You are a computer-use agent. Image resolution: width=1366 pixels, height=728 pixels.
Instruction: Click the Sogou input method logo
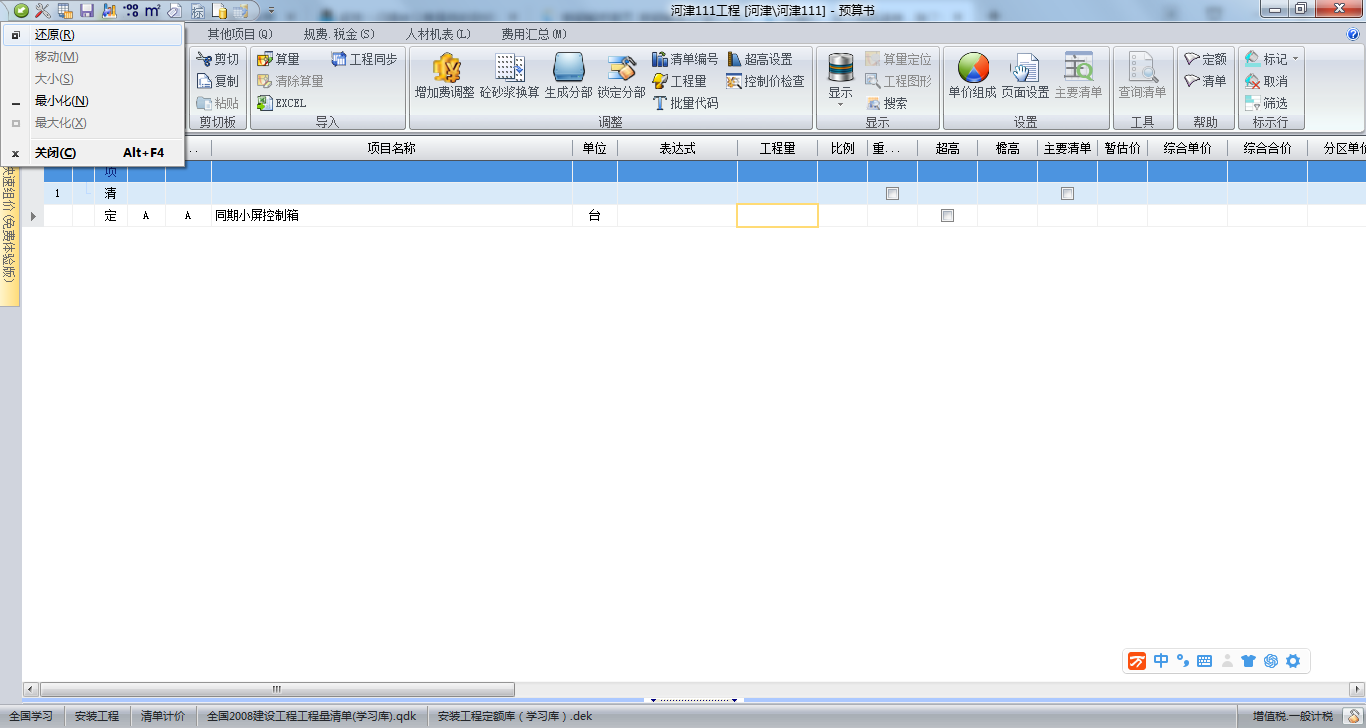click(1137, 661)
